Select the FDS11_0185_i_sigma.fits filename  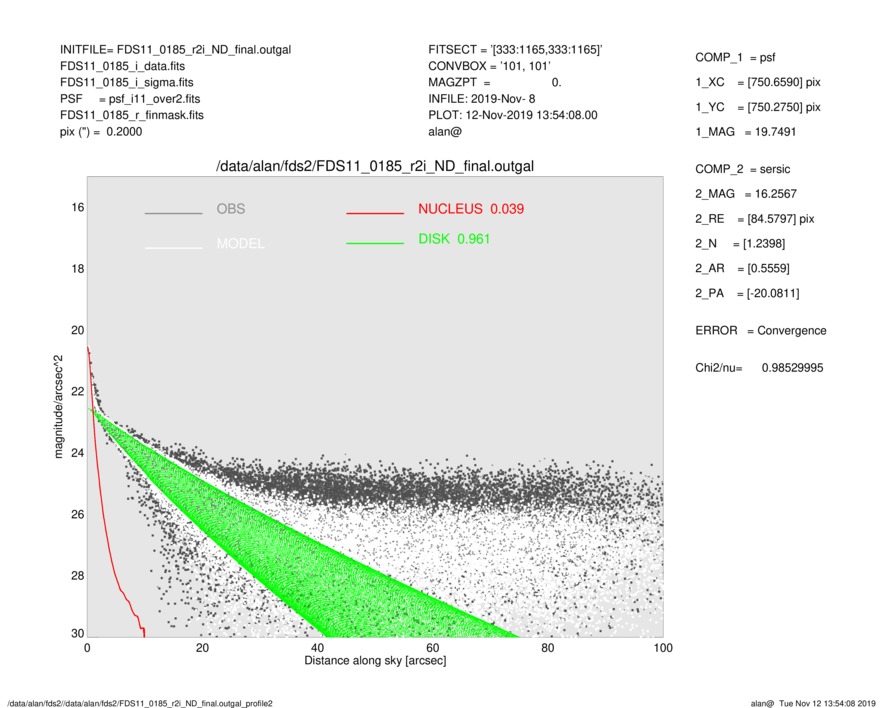pos(126,82)
